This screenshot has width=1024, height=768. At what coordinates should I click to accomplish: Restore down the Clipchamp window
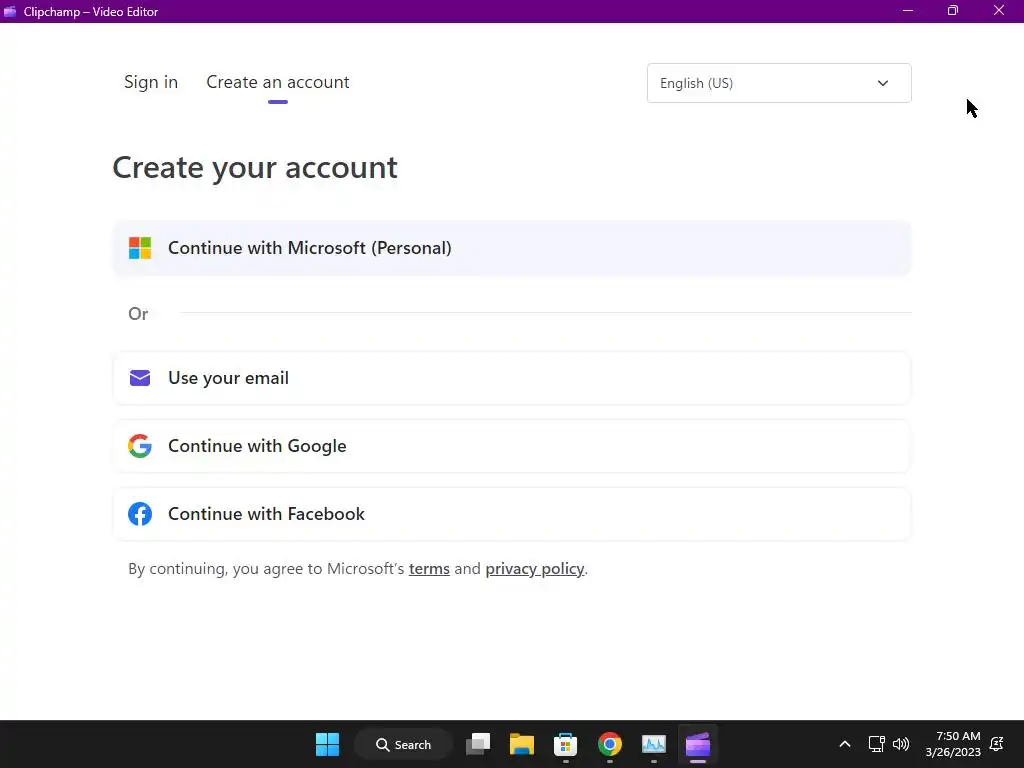[x=953, y=11]
